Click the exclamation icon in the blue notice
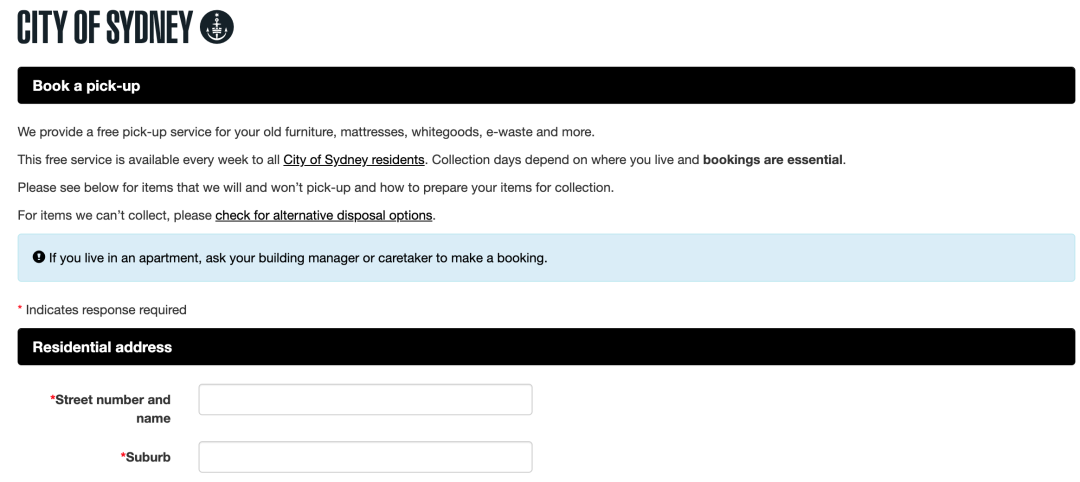Screen dimensions: 1080x482 pyautogui.click(x=39, y=258)
